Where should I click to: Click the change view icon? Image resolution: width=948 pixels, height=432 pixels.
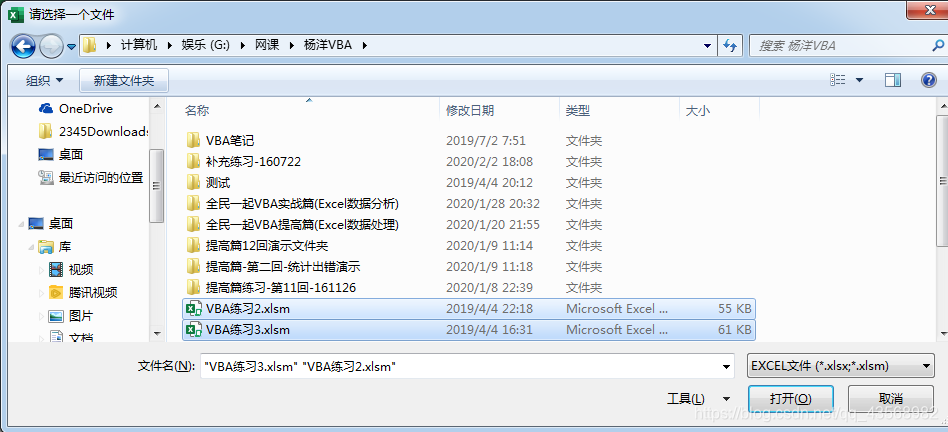837,80
